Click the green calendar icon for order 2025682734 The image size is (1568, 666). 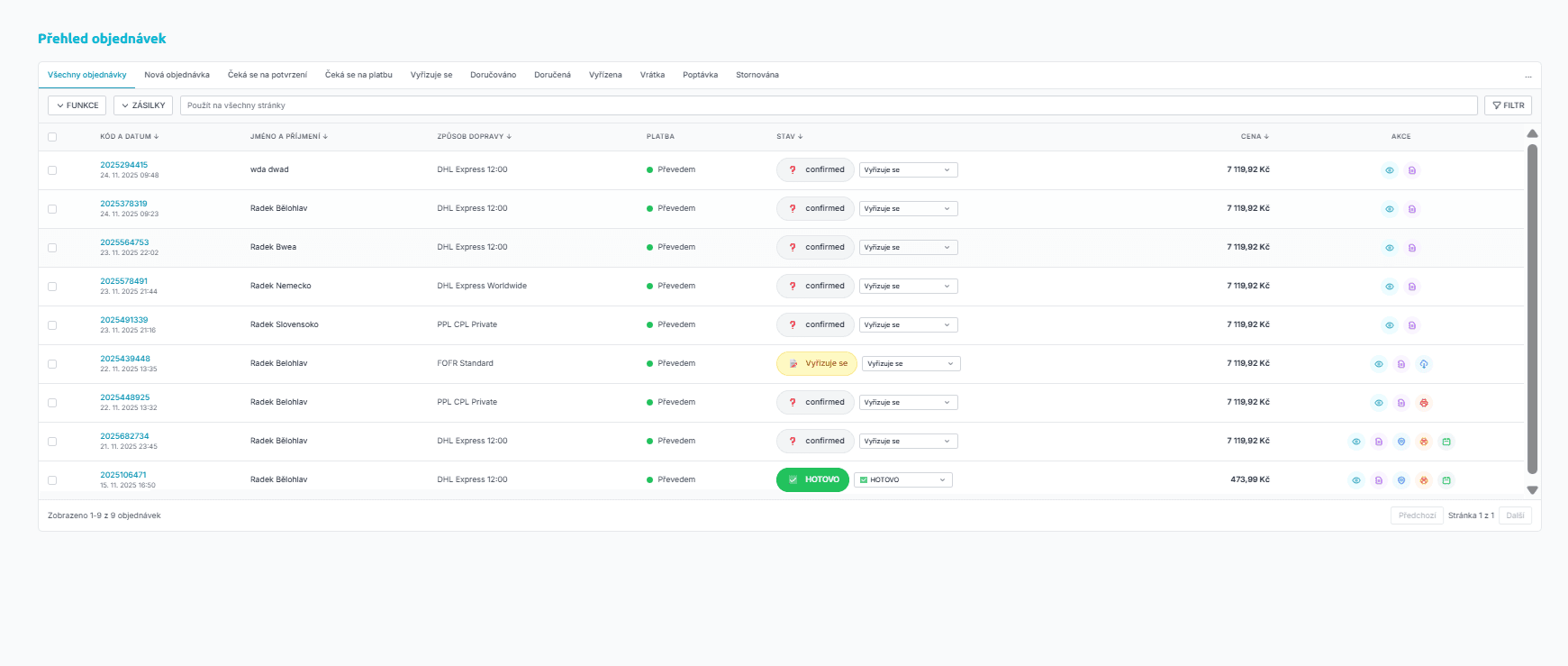1446,442
